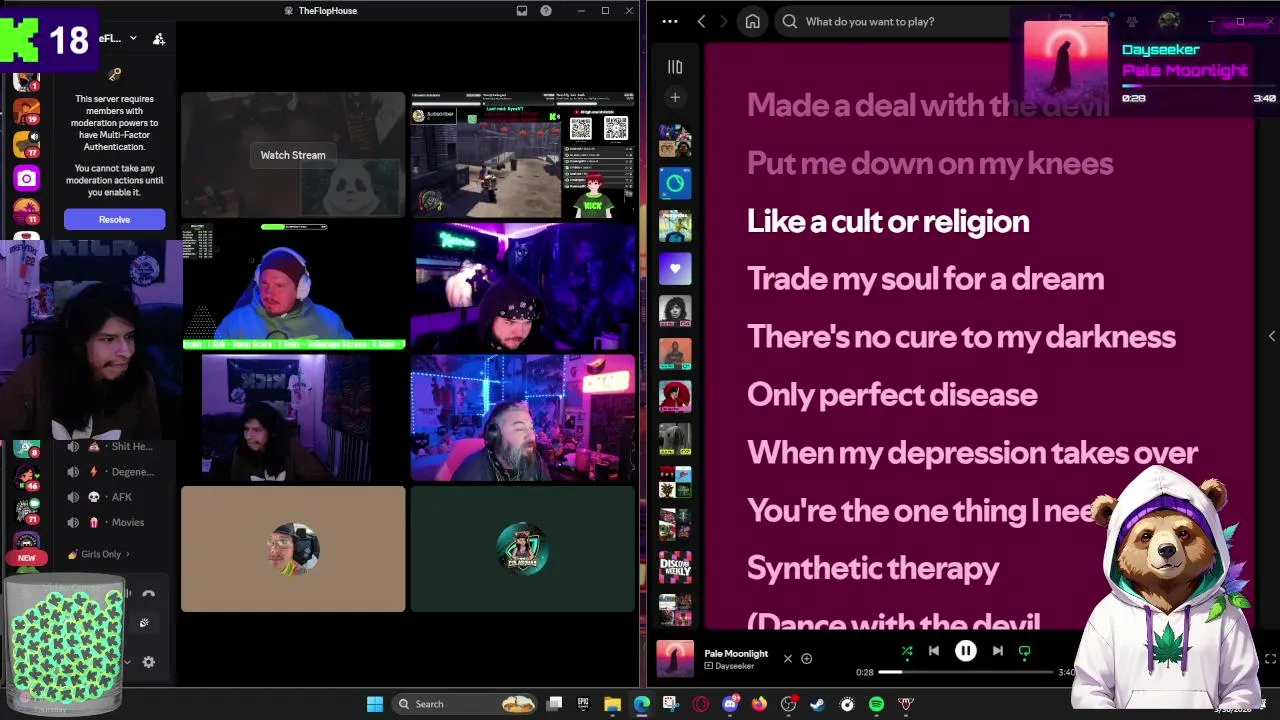Image resolution: width=1280 pixels, height=720 pixels.
Task: Jump to lyric Synthetic therapy
Action: pos(873,568)
